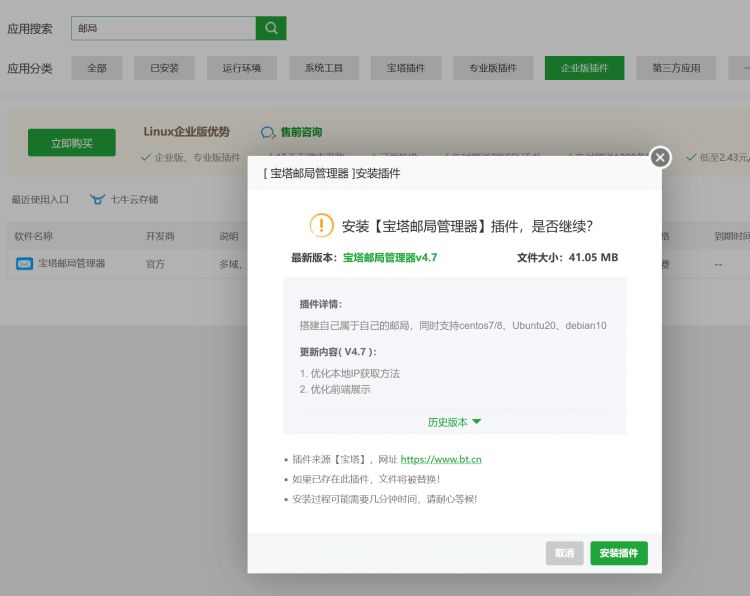The width and height of the screenshot is (750, 596).
Task: Click the 应用搜索 input field
Action: click(x=164, y=28)
